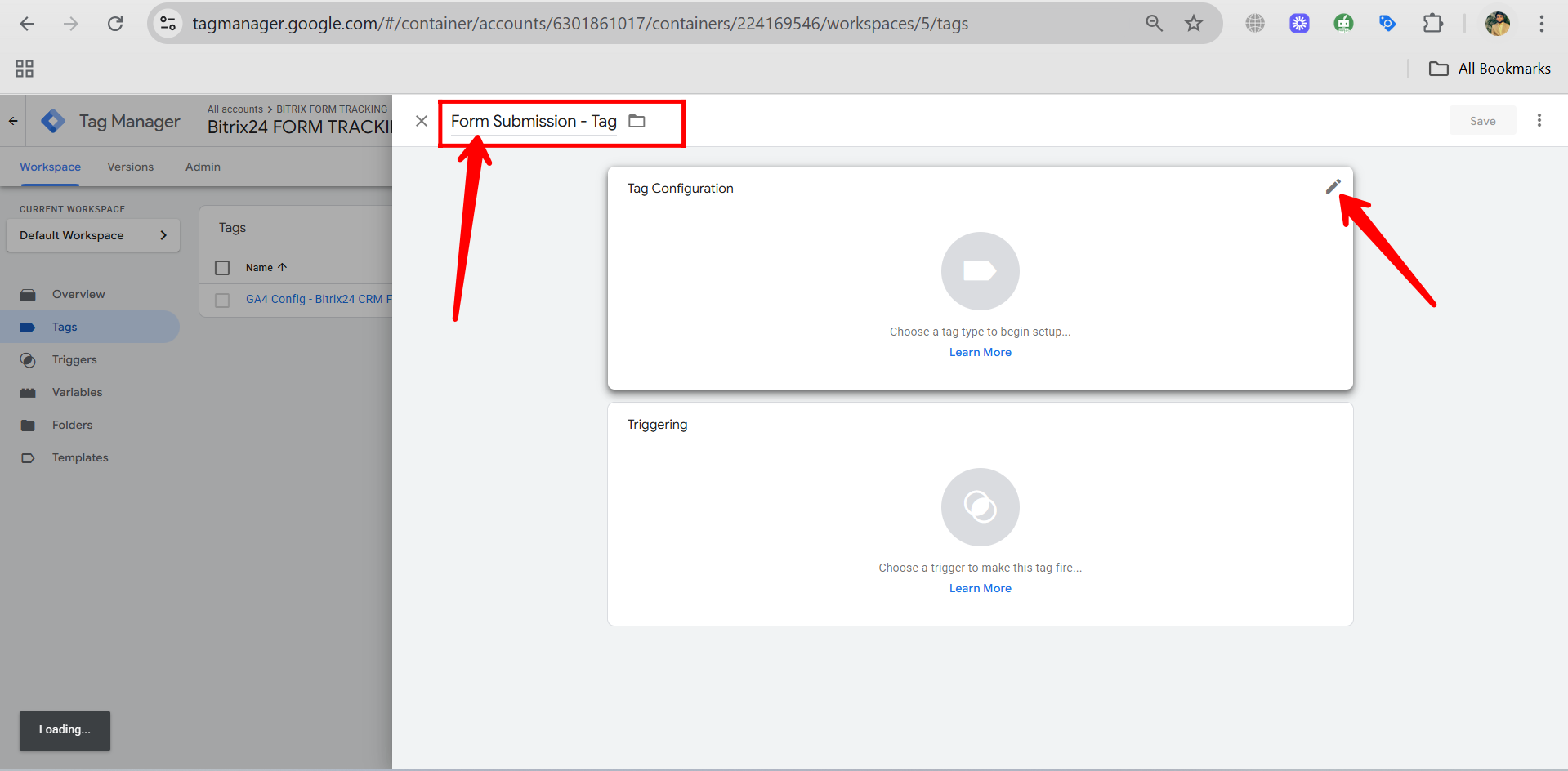Open Folders in the sidebar
Screen dimensions: 1568x771
(x=90, y=425)
